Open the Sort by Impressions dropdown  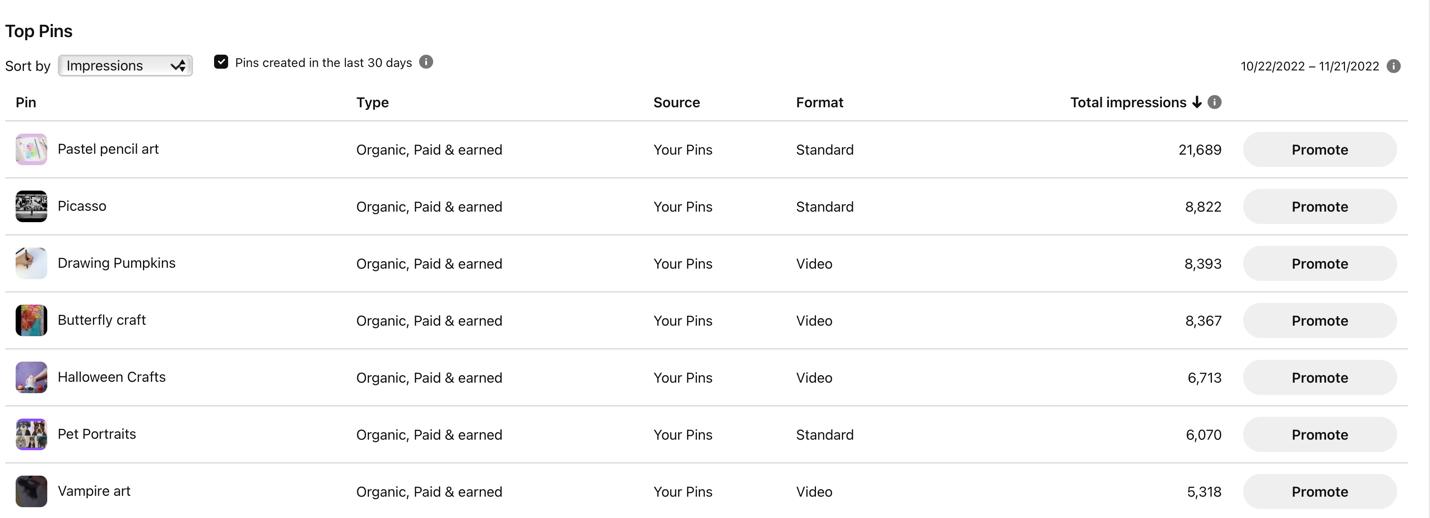(x=125, y=66)
